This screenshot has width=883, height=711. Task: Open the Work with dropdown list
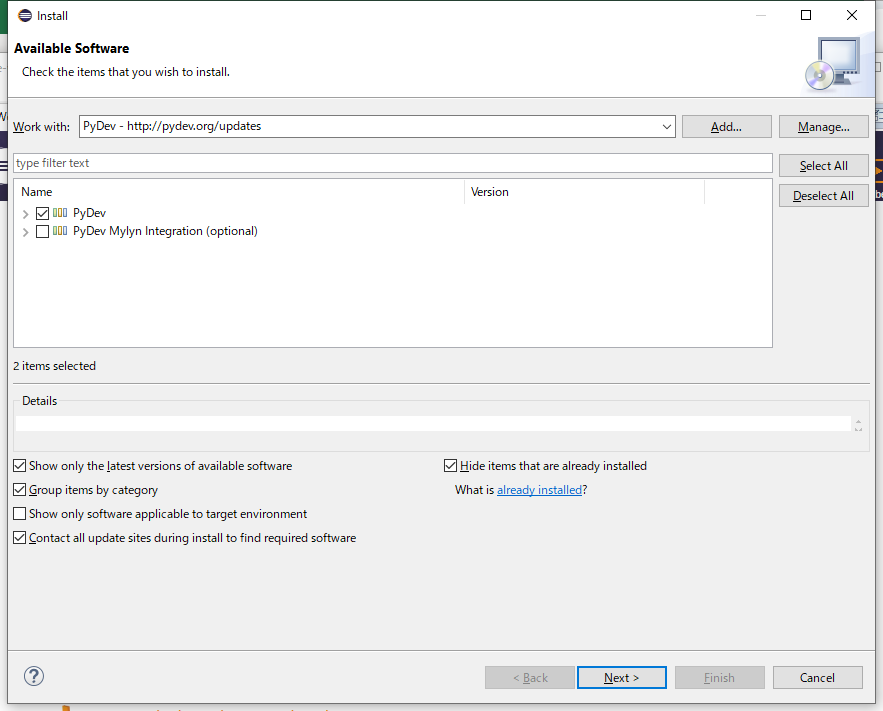pos(667,127)
